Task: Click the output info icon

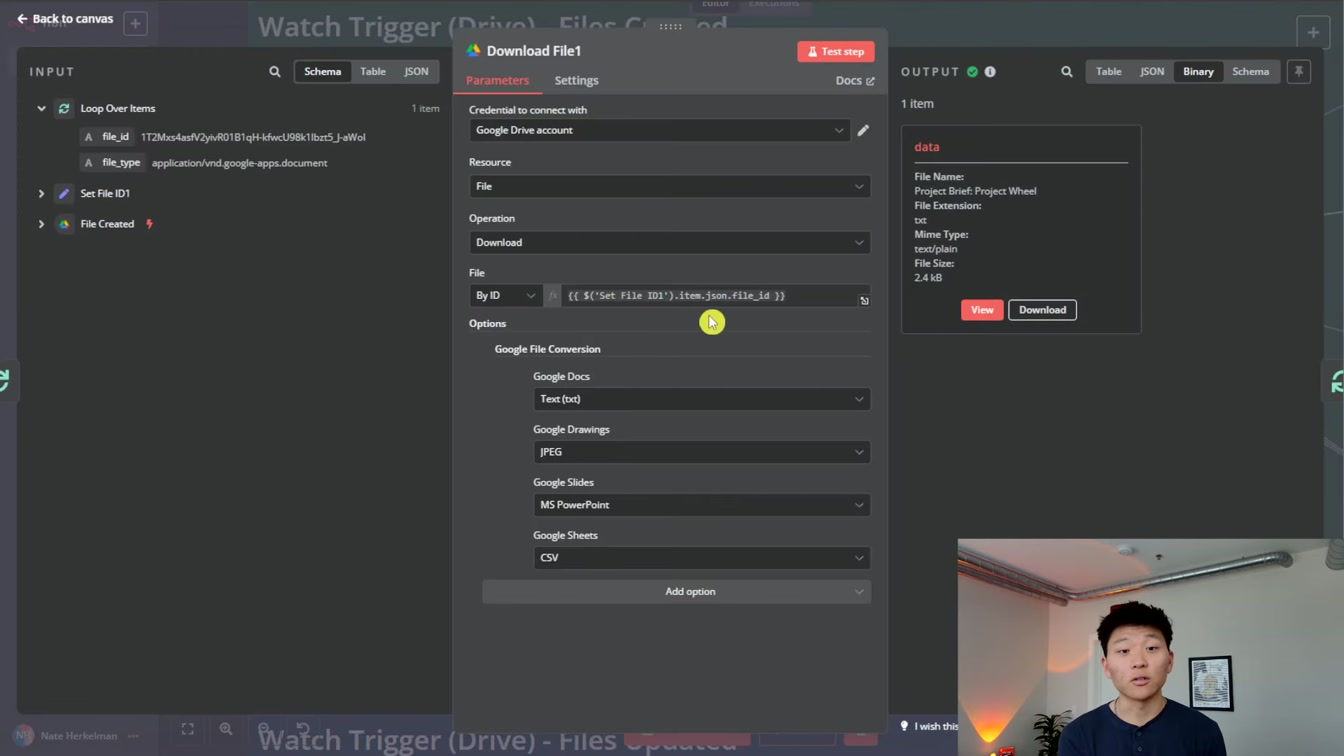Action: (990, 72)
